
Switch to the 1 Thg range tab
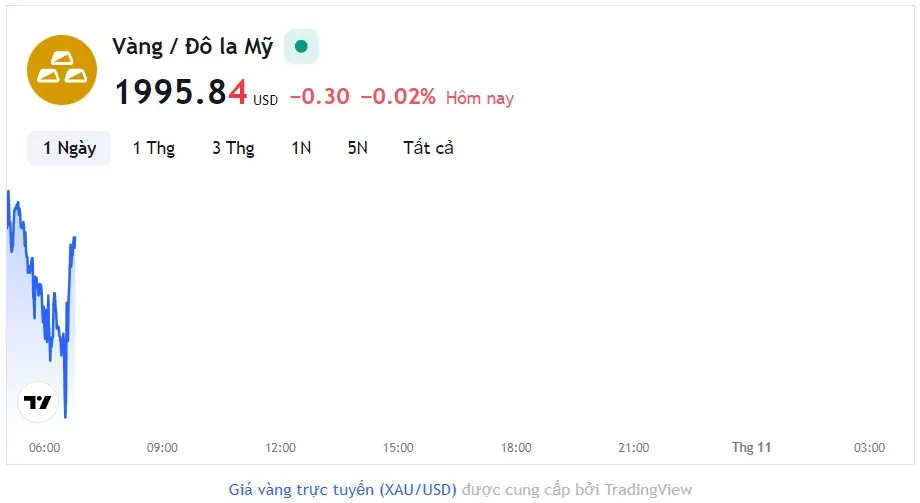pyautogui.click(x=154, y=148)
